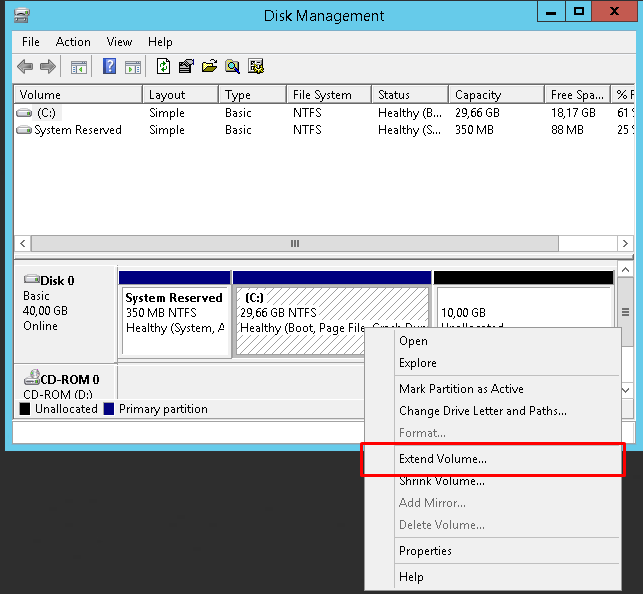Open the Help menu in menu bar
This screenshot has height=594, width=643.
click(x=160, y=42)
